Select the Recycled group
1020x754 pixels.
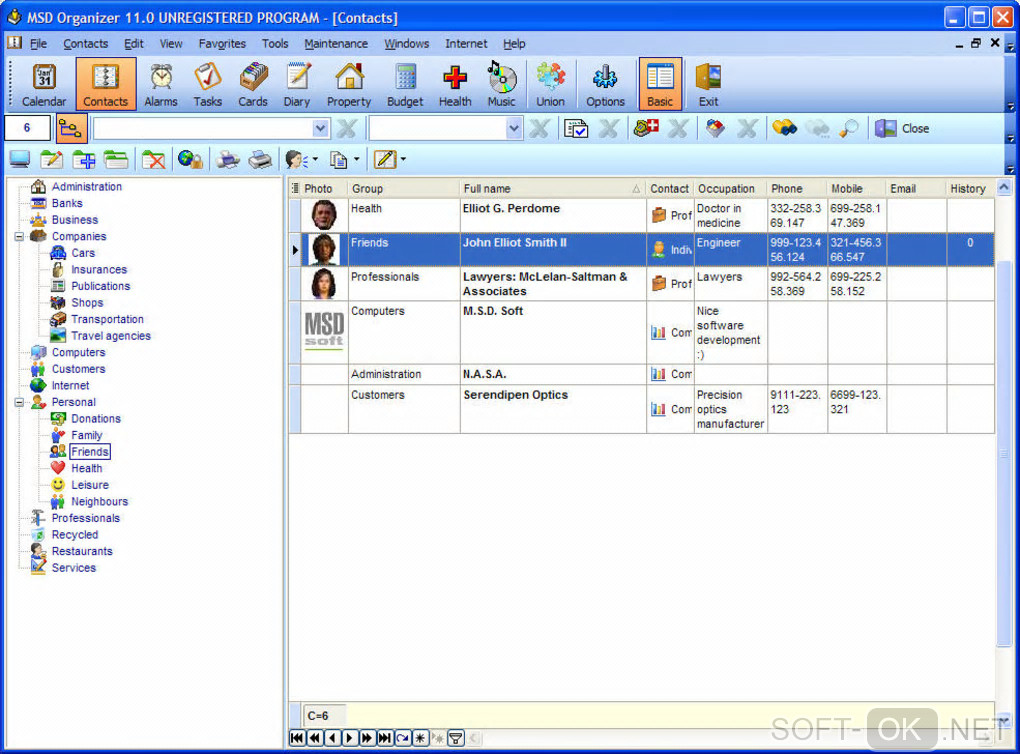point(75,535)
